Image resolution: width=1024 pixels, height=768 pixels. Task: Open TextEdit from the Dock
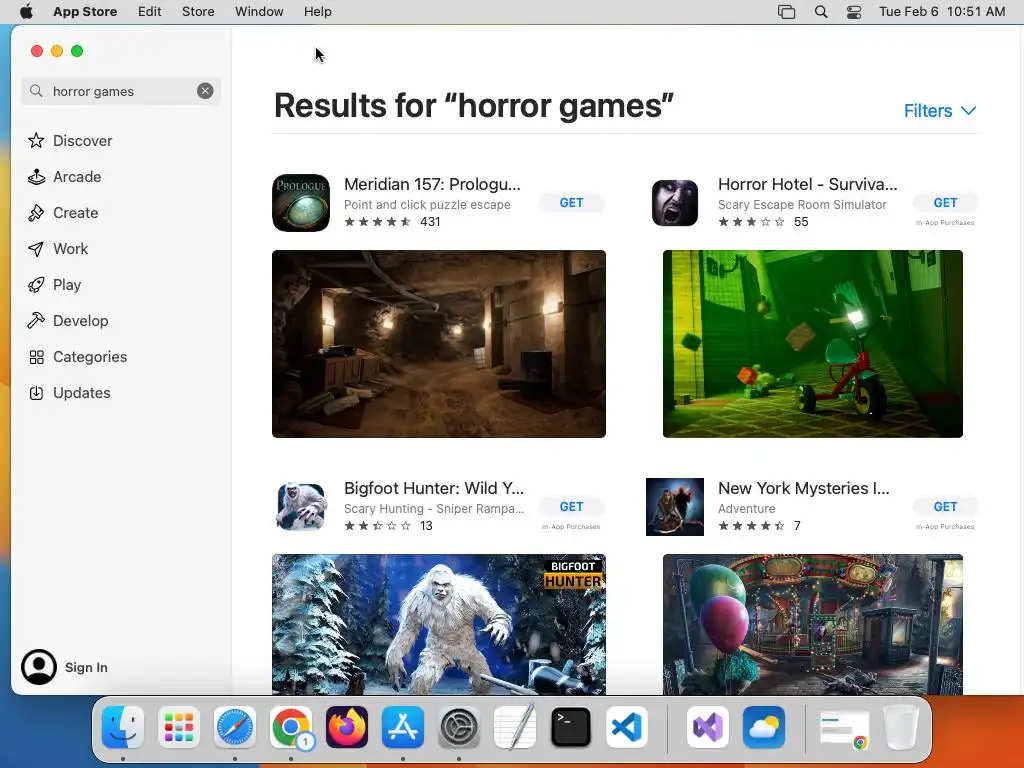pyautogui.click(x=515, y=728)
